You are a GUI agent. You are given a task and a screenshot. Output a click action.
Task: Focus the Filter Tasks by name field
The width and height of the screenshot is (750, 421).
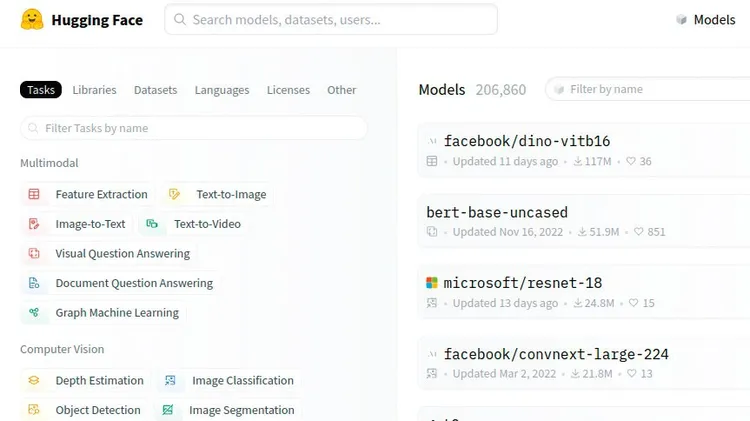[194, 128]
